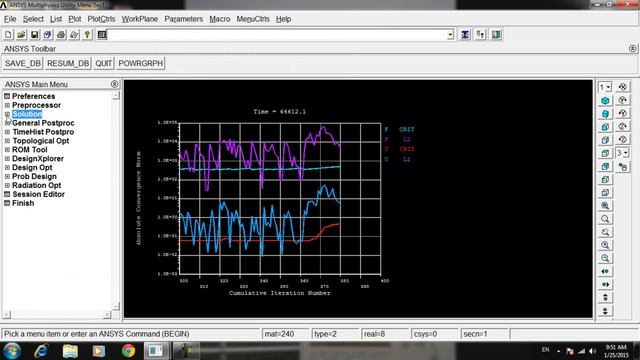Expand the General Postproc tree node
This screenshot has height=360, width=640.
click(7, 123)
